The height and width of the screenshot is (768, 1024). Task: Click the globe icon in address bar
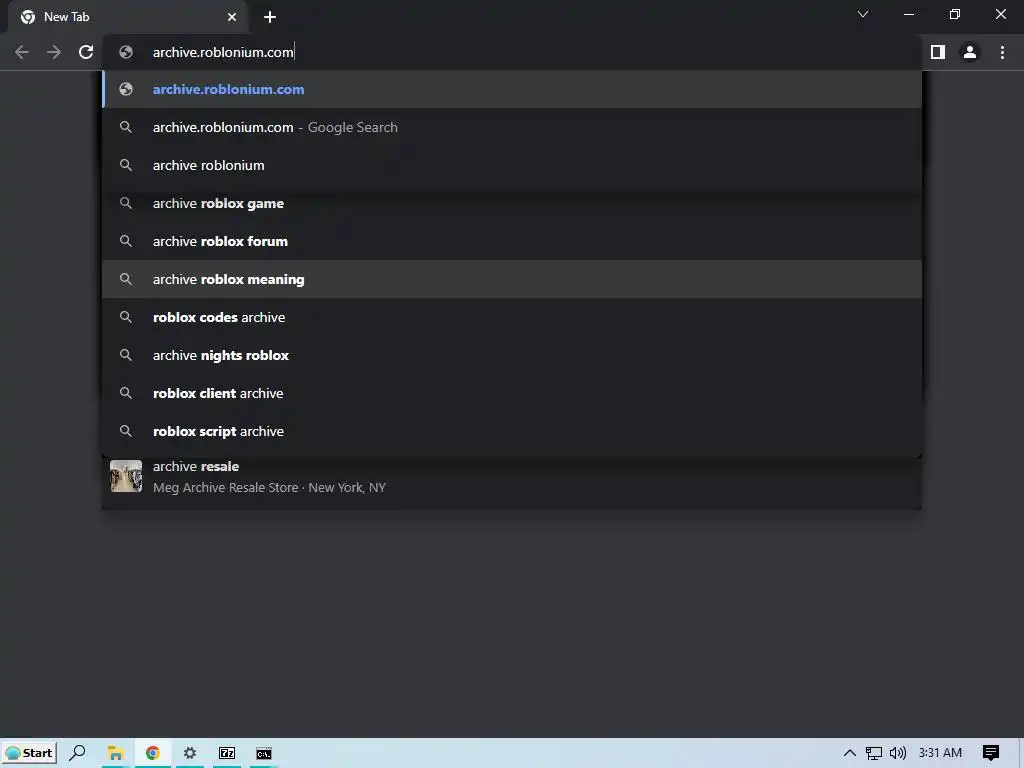coord(126,52)
